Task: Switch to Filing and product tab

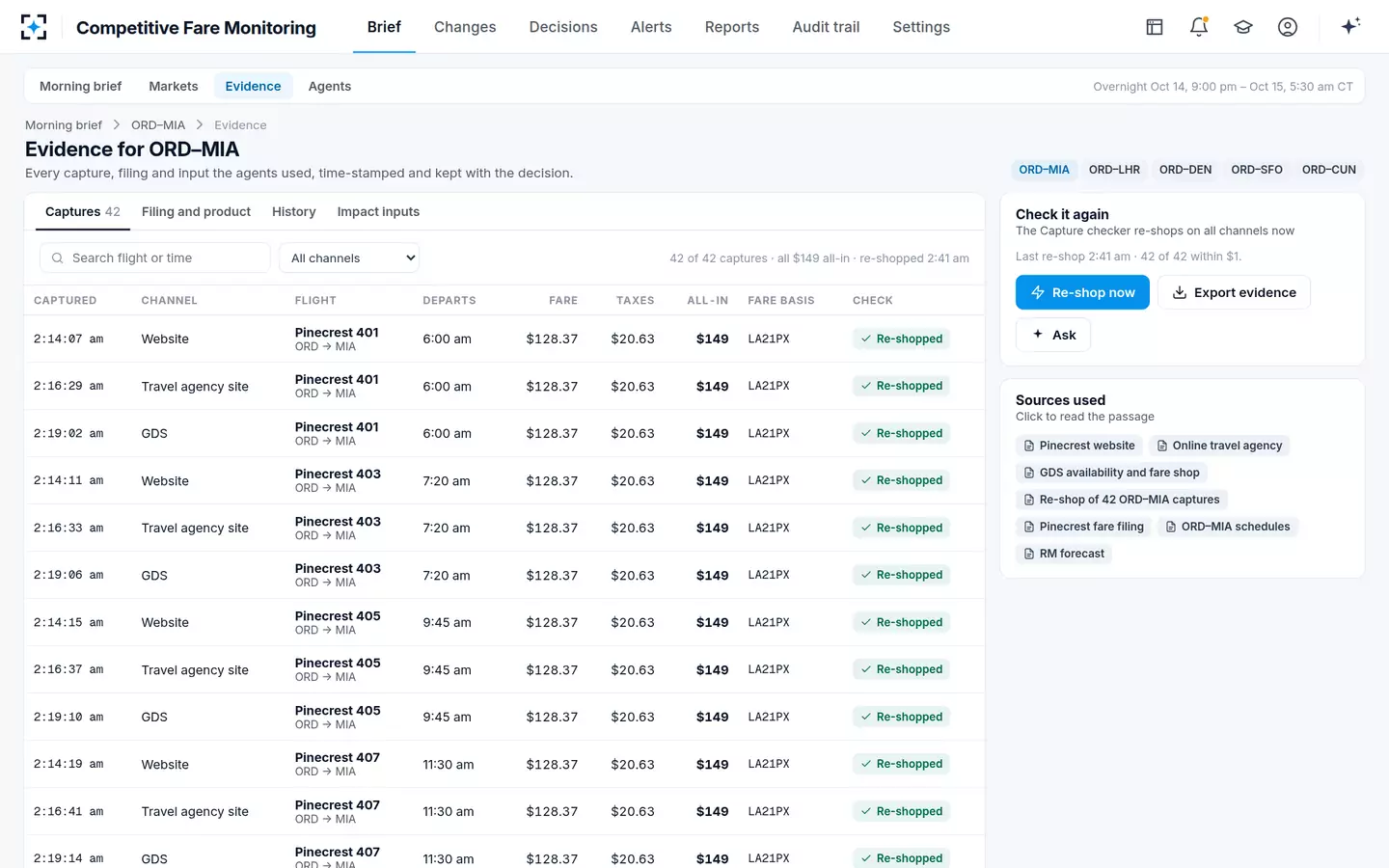Action: click(x=196, y=211)
